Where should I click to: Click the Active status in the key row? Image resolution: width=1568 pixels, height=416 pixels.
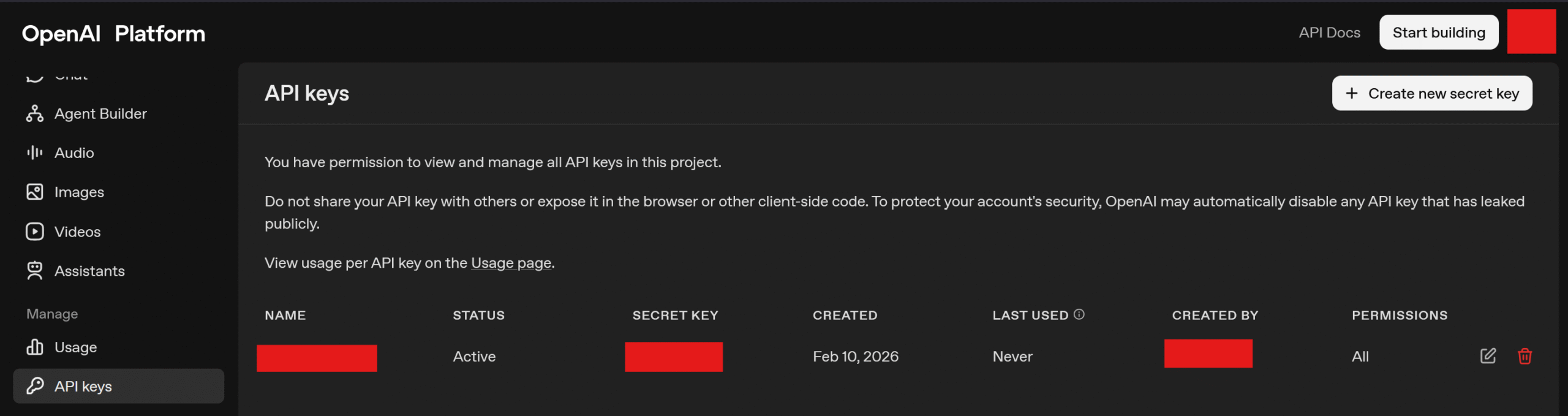tap(474, 357)
